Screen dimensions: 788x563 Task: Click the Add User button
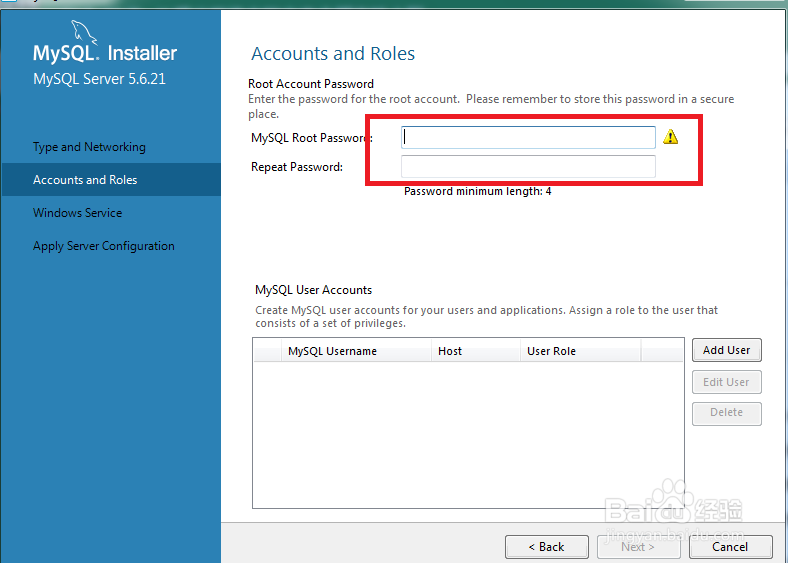pyautogui.click(x=727, y=350)
